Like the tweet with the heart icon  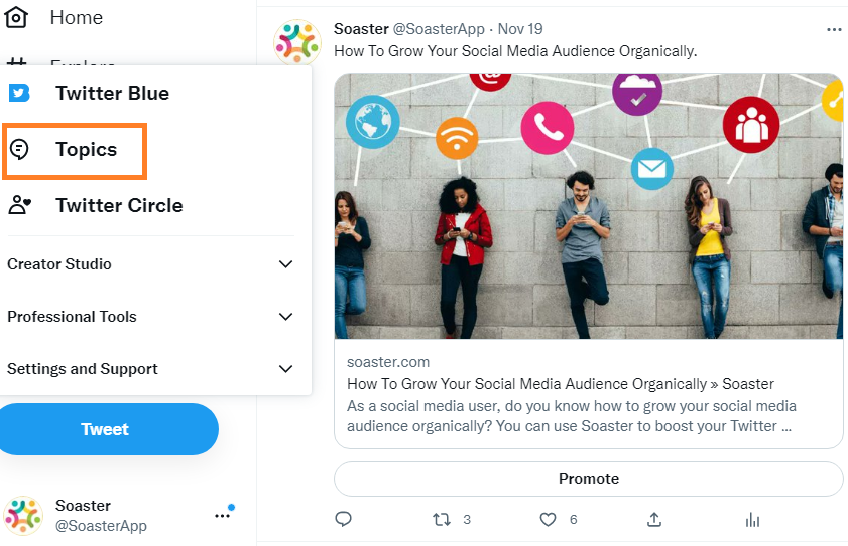point(548,520)
